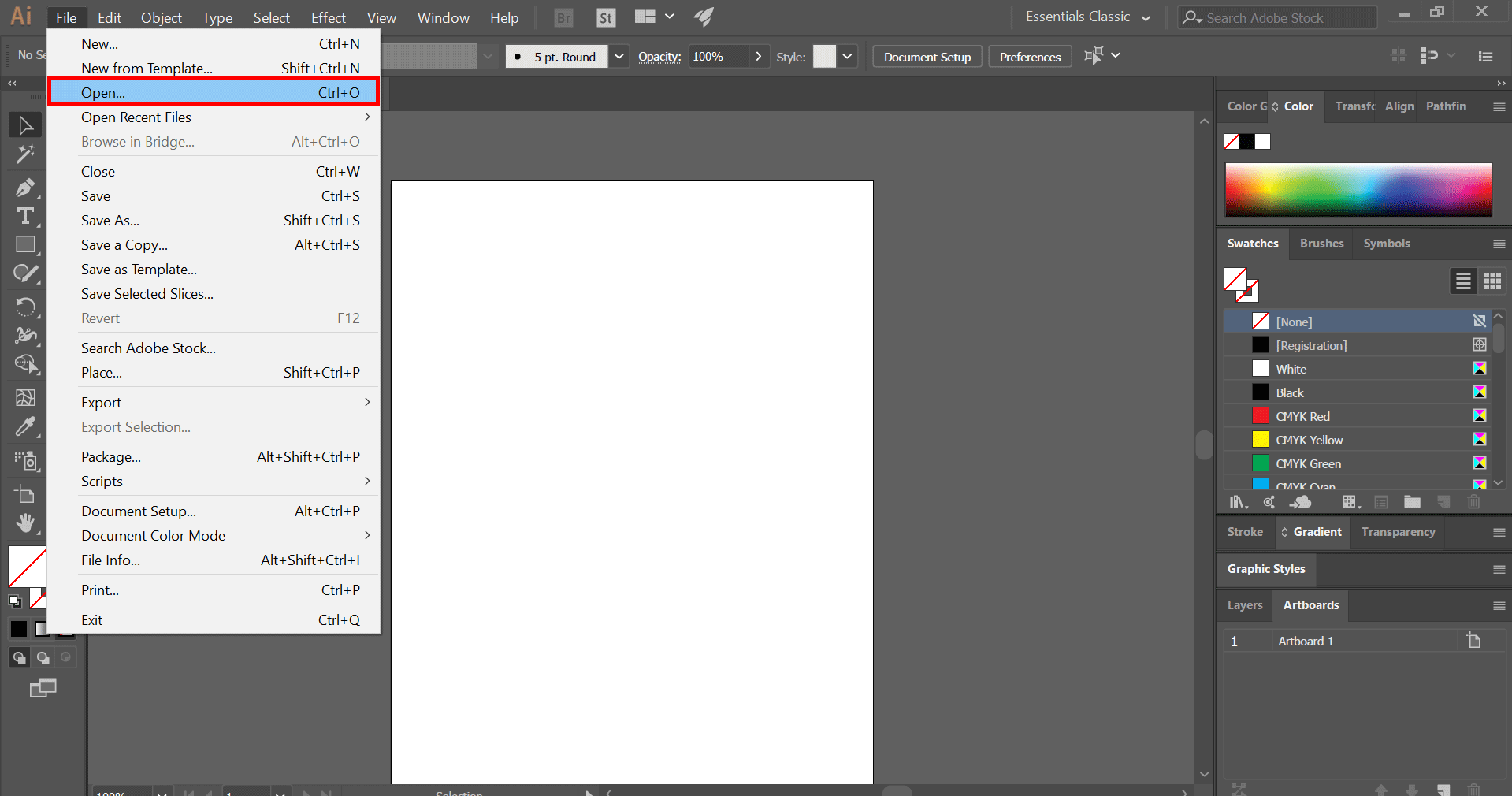Switch swatches to thumbnail grid view
Screen dimensions: 1512x796
[1492, 281]
